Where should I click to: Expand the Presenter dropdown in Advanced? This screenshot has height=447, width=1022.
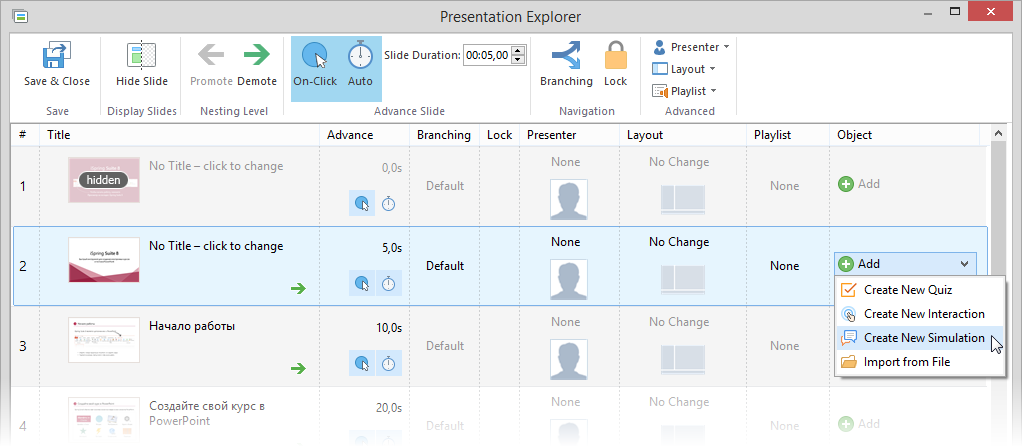click(690, 47)
